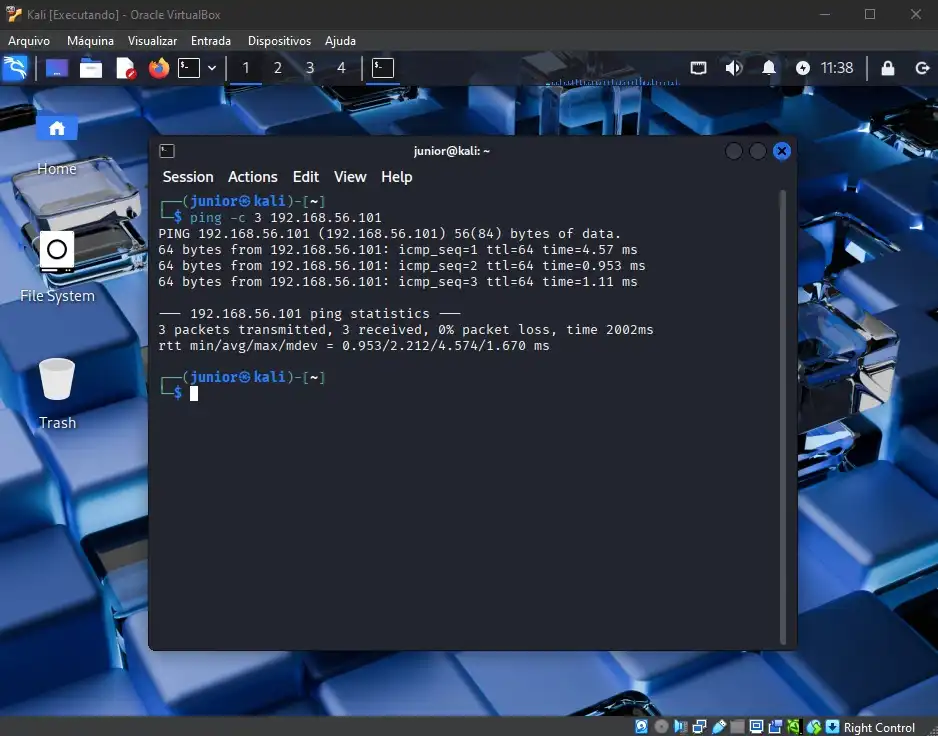Screen dimensions: 938x736
Task: Open the Session menu in terminal
Action: pyautogui.click(x=188, y=177)
